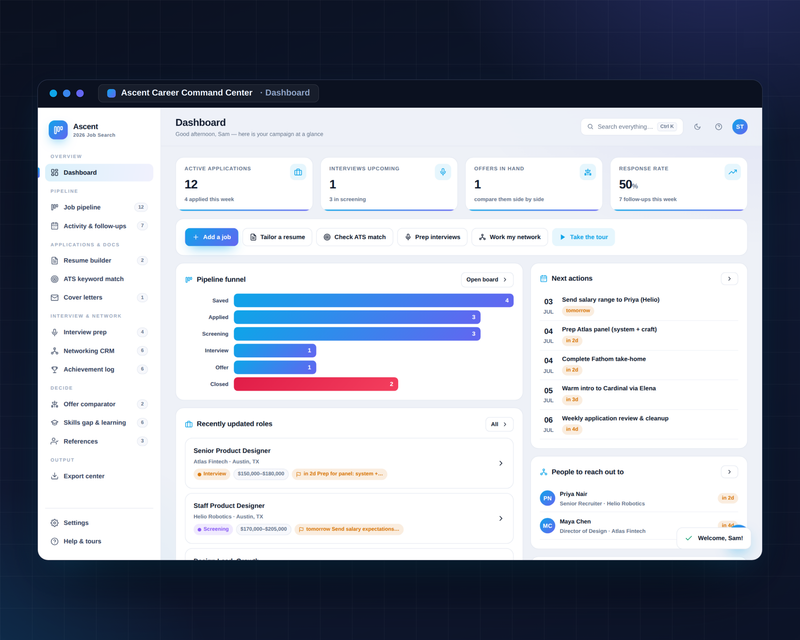Click the Cover letters envelope icon
The height and width of the screenshot is (640, 800).
(x=55, y=297)
